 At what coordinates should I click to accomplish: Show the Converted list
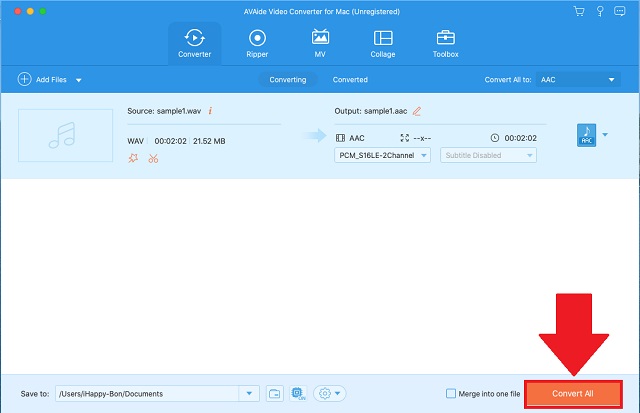[350, 80]
